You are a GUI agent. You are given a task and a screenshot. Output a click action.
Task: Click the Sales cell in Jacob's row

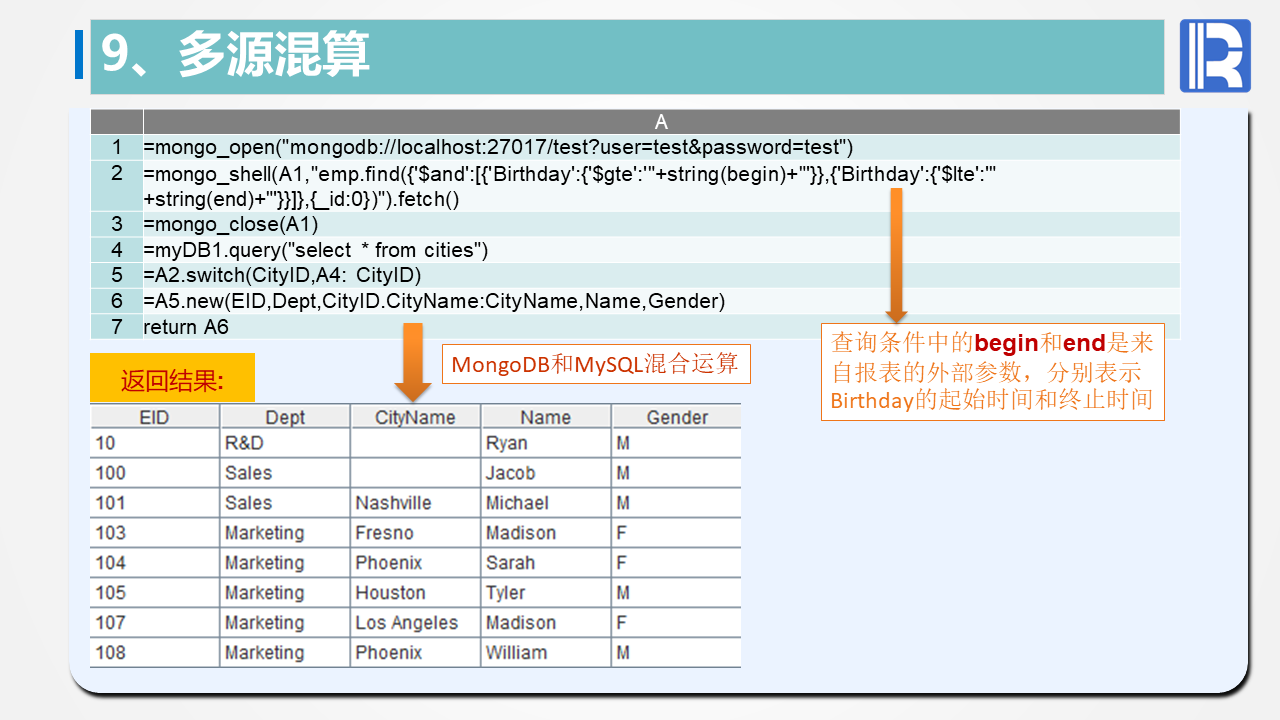tap(286, 473)
